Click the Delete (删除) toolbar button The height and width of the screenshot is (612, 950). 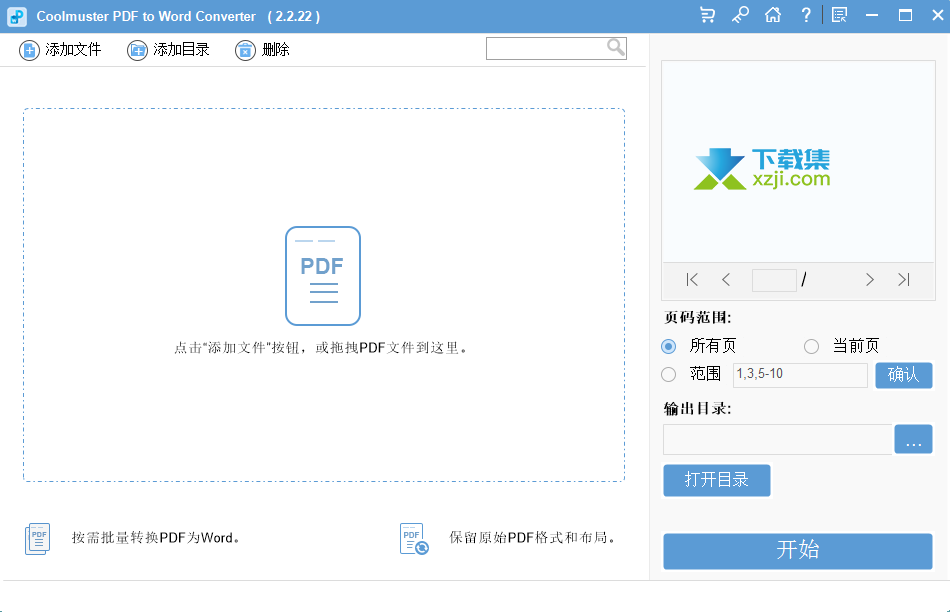pos(262,50)
